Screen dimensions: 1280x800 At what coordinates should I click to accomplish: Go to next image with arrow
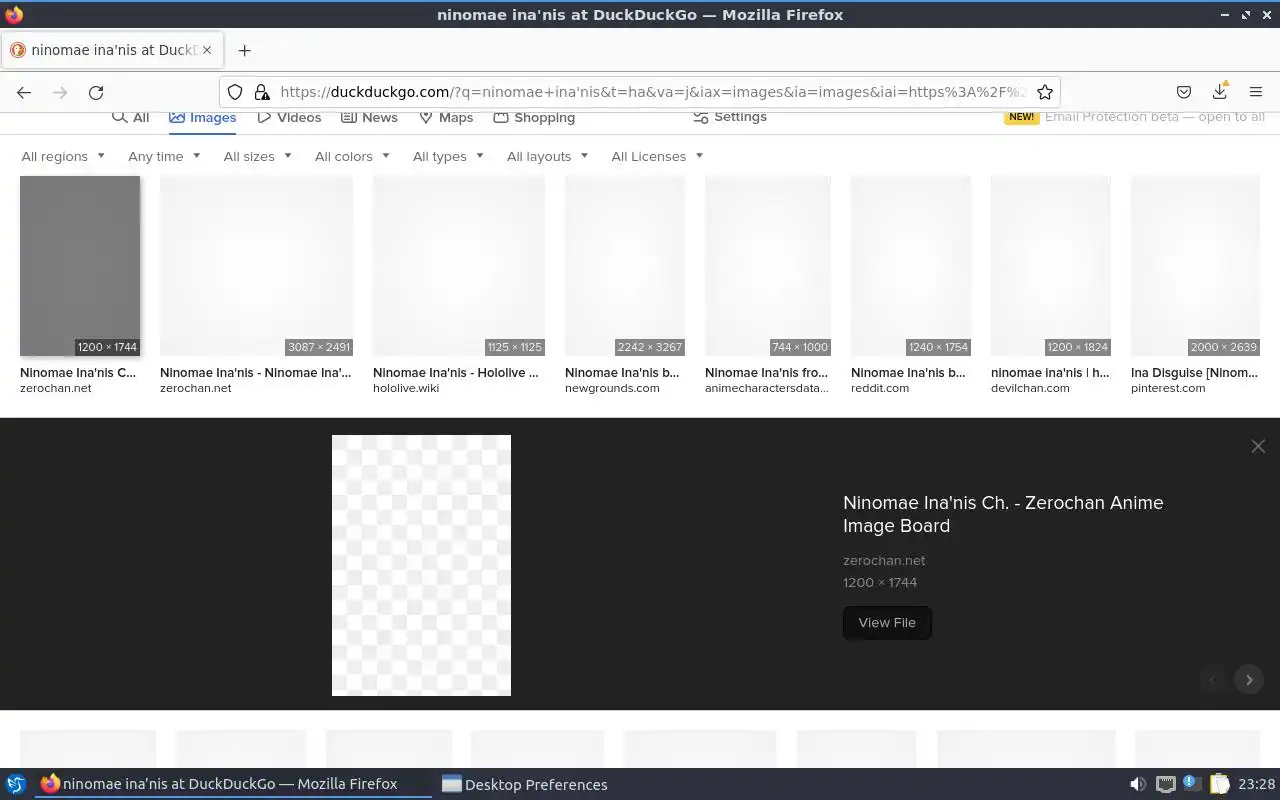(1249, 680)
